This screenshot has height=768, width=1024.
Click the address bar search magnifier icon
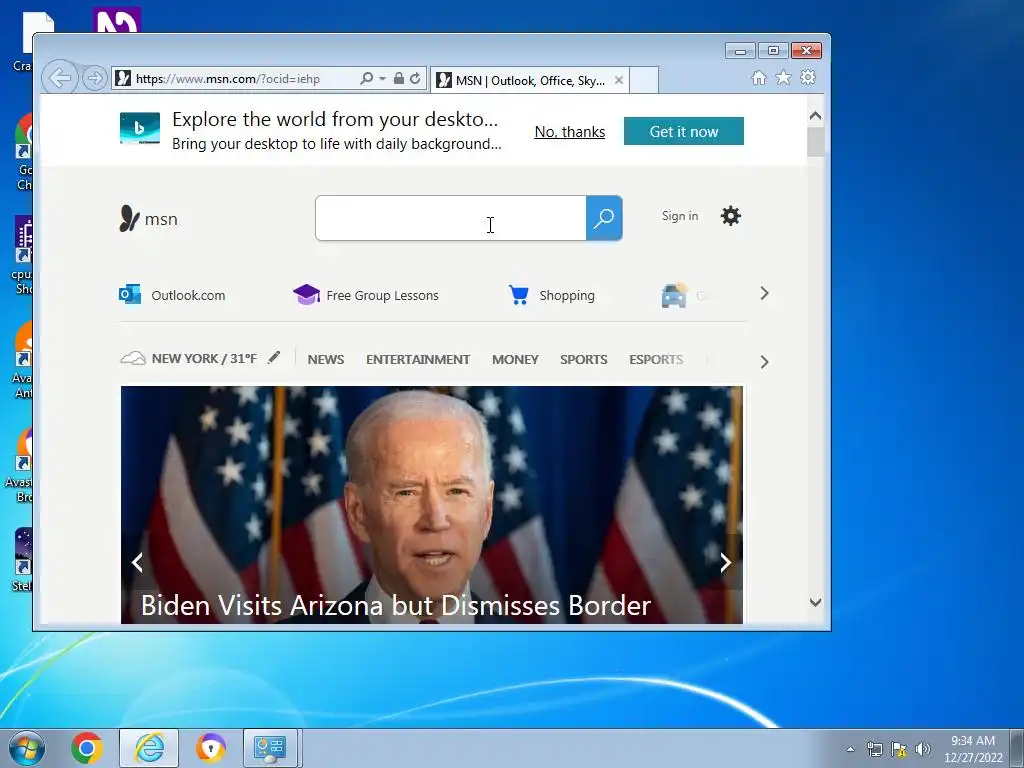366,78
